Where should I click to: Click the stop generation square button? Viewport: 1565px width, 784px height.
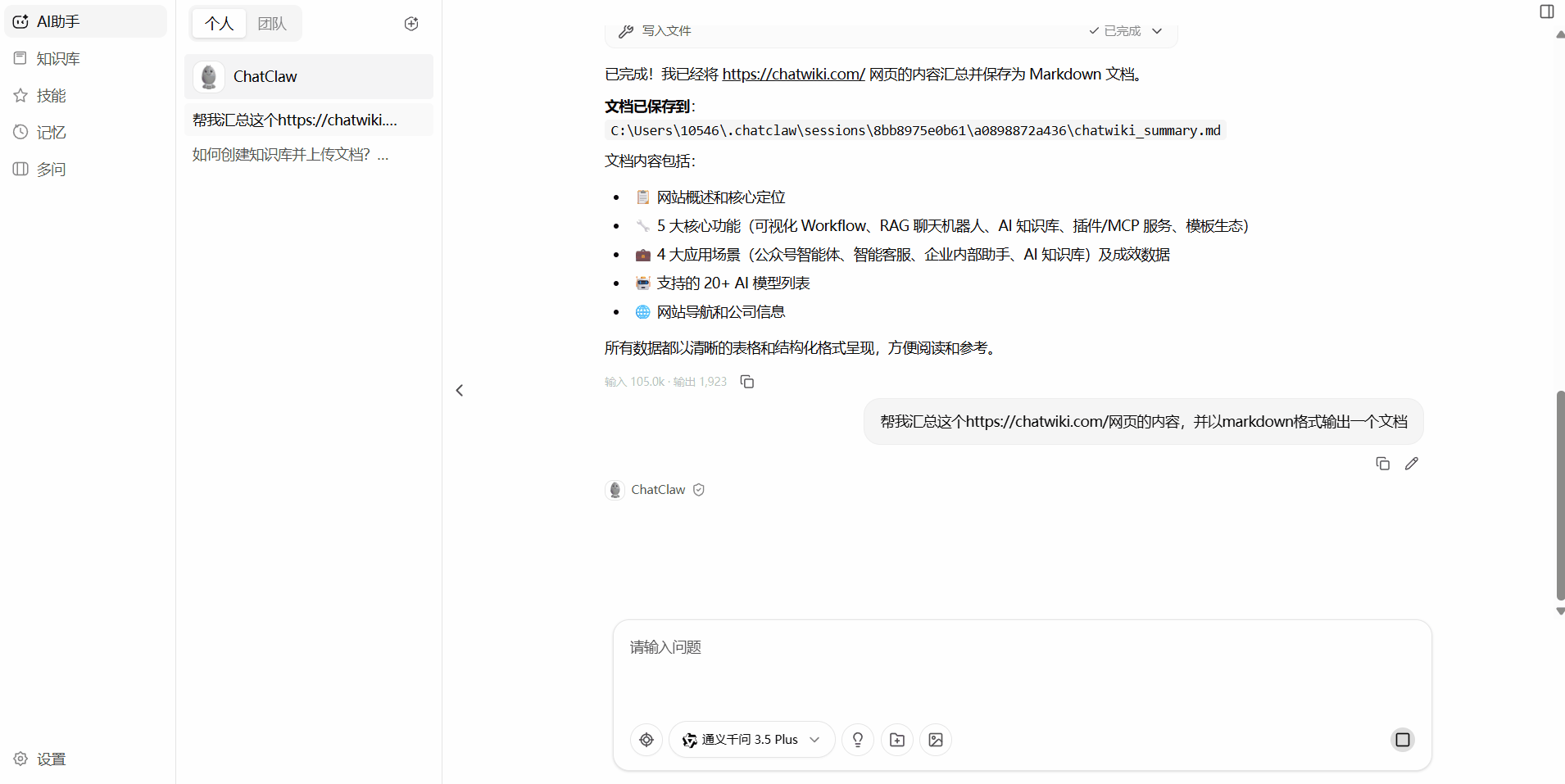pyautogui.click(x=1402, y=739)
